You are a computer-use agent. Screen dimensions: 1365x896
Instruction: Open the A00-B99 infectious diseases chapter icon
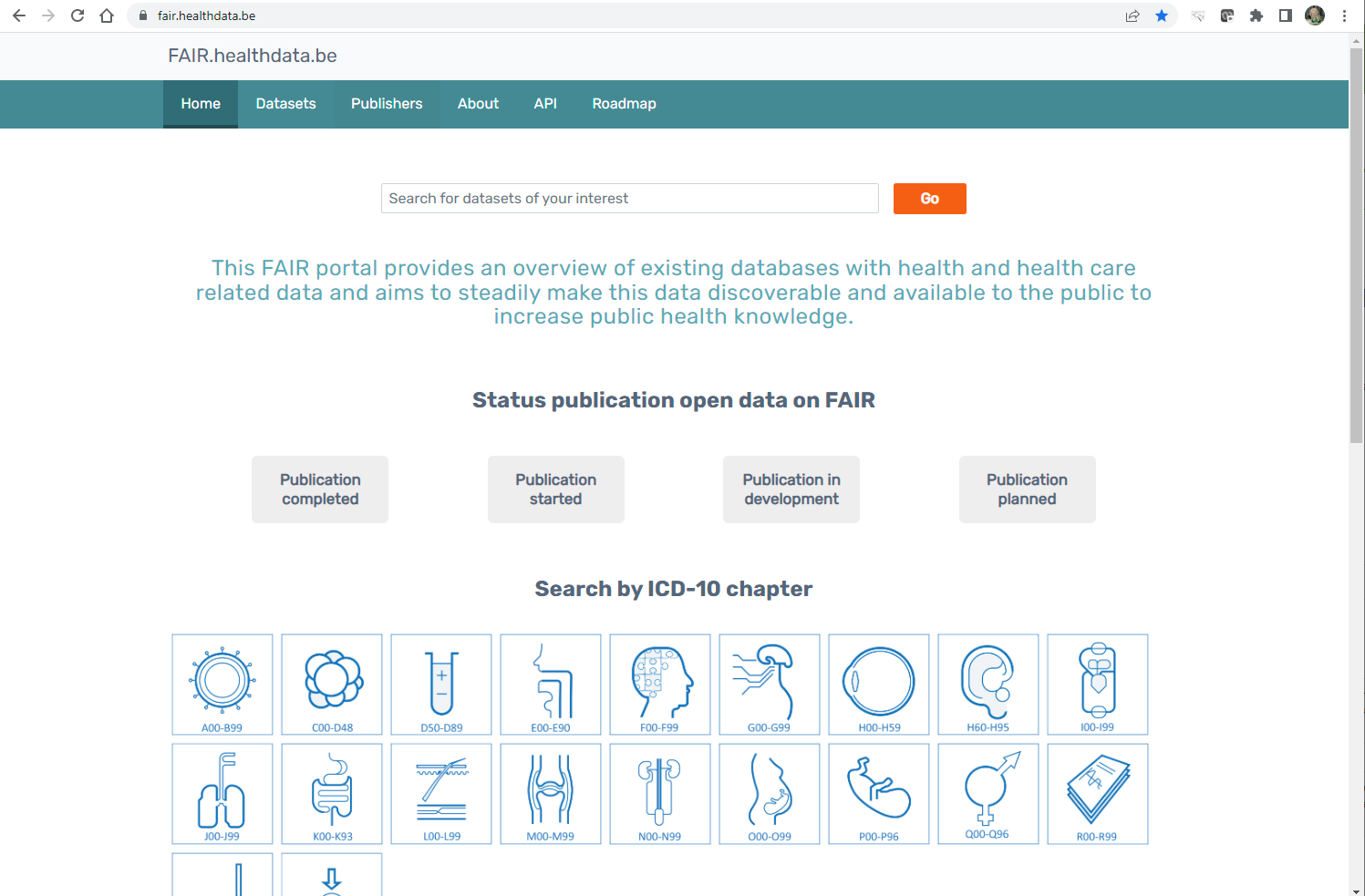222,684
